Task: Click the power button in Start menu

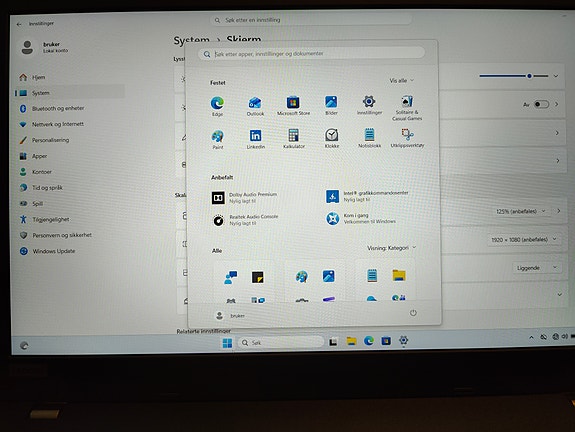Action: (413, 313)
